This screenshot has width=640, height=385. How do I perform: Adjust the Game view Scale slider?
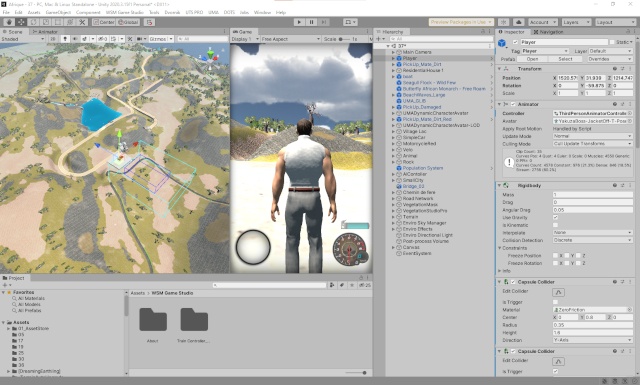(345, 39)
